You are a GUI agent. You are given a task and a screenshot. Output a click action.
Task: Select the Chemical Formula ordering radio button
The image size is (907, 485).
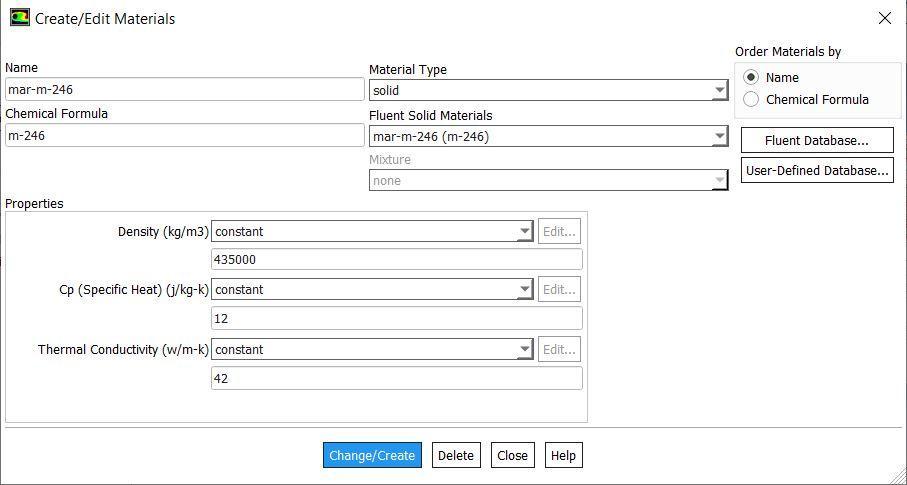pyautogui.click(x=751, y=100)
